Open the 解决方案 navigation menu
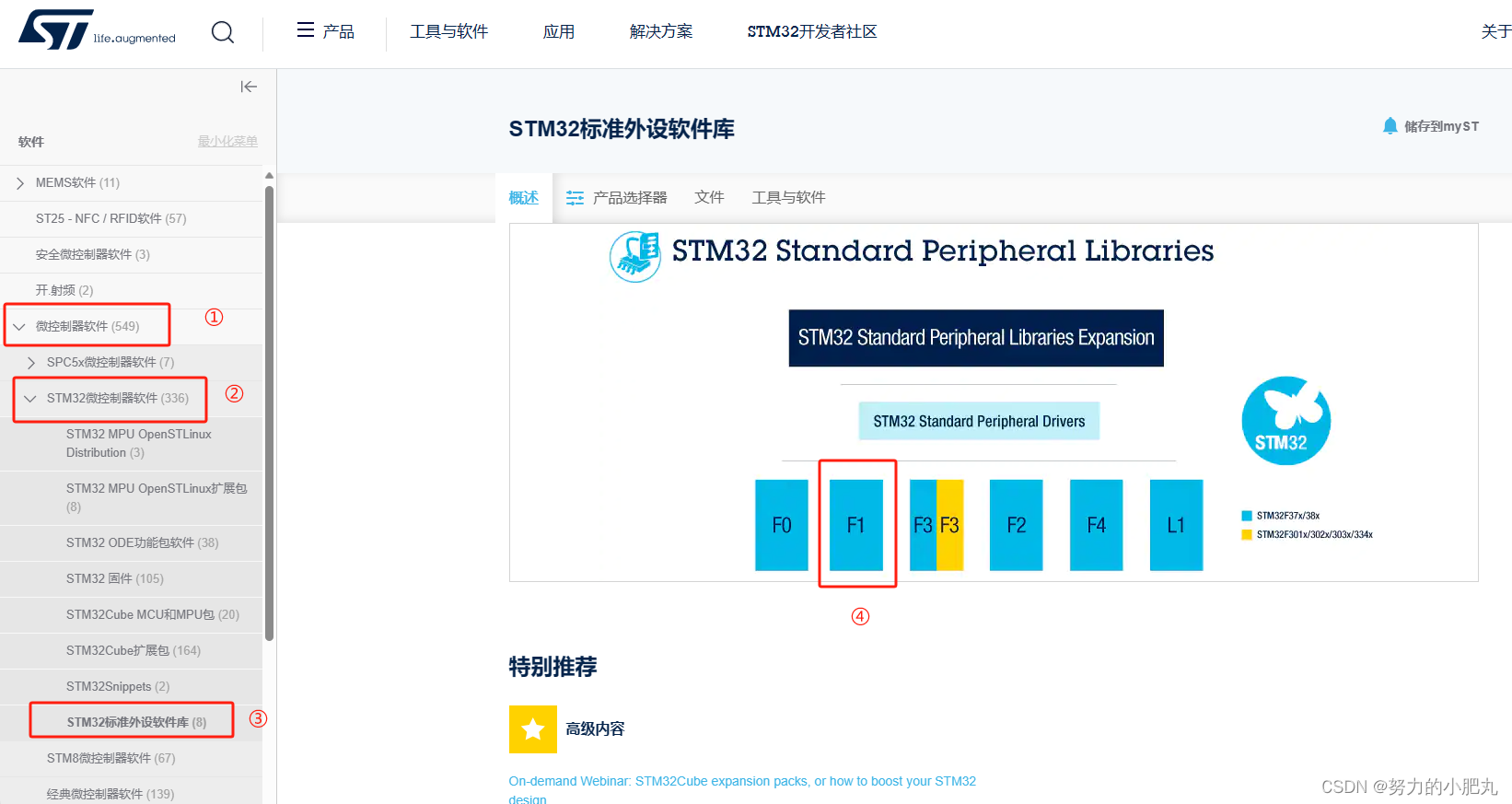This screenshot has width=1512, height=804. click(x=661, y=31)
